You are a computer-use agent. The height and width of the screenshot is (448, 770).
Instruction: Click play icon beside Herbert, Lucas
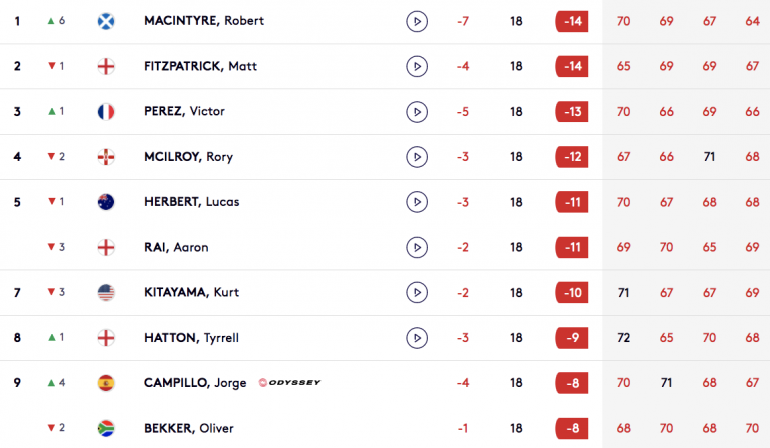[x=417, y=202]
